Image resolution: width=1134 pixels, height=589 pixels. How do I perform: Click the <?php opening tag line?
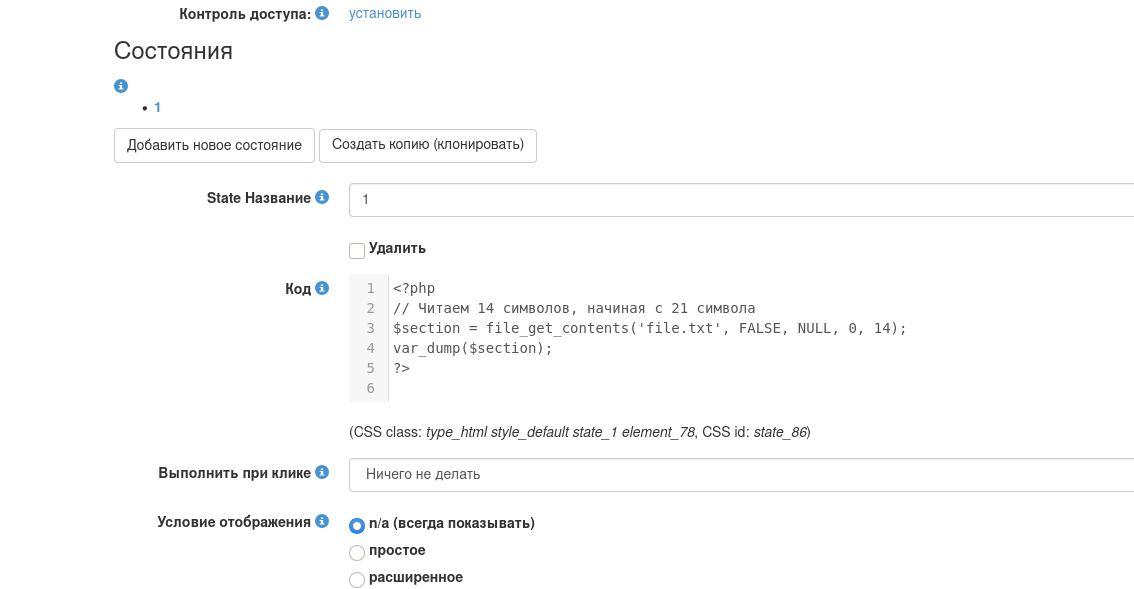[x=414, y=288]
